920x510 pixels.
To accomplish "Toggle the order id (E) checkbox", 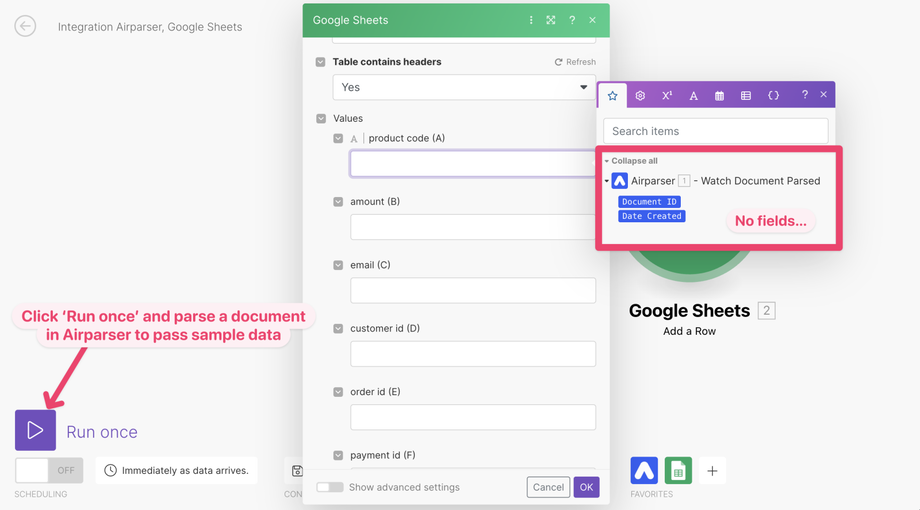I will [x=338, y=392].
